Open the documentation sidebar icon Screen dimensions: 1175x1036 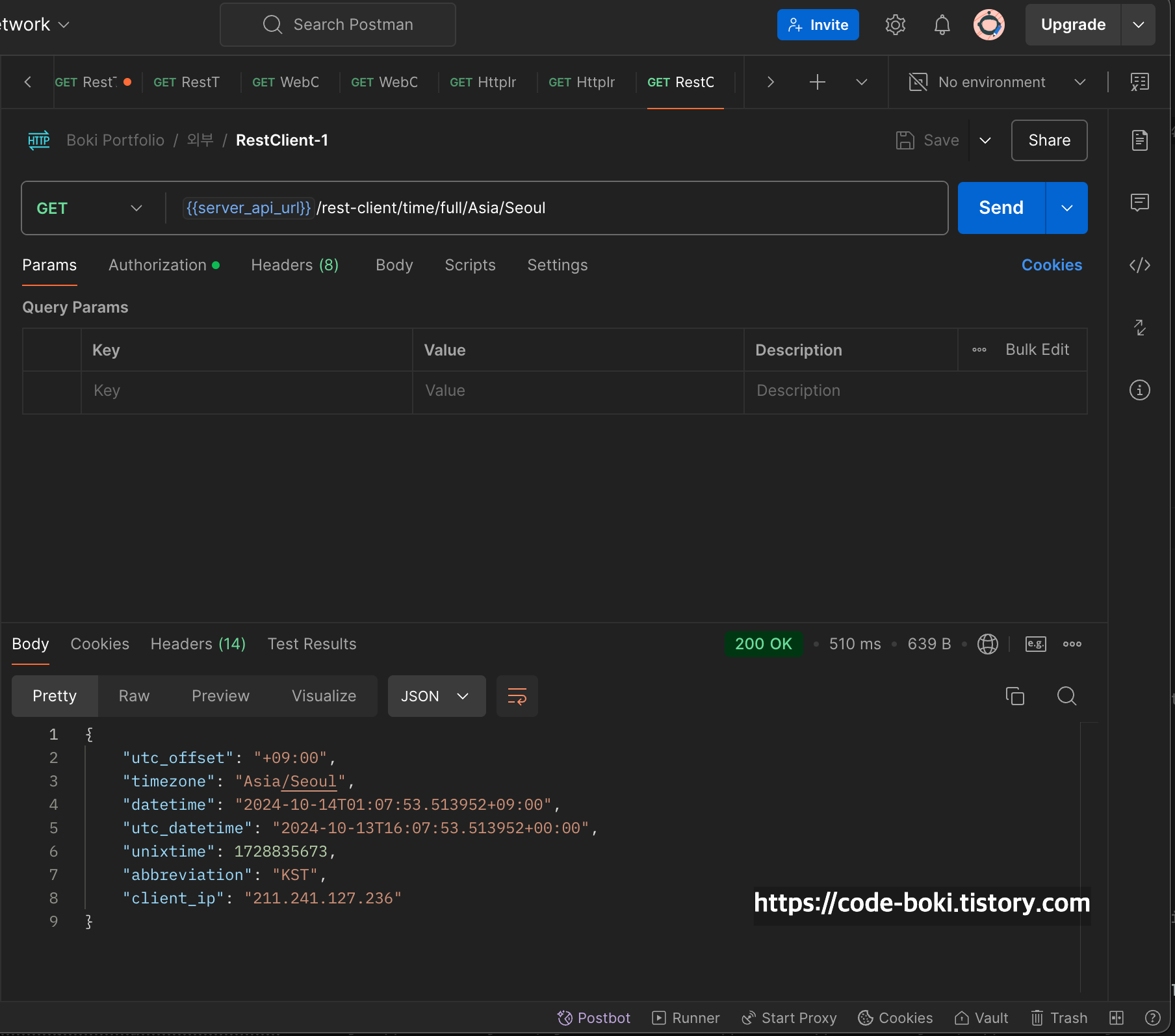click(x=1139, y=140)
